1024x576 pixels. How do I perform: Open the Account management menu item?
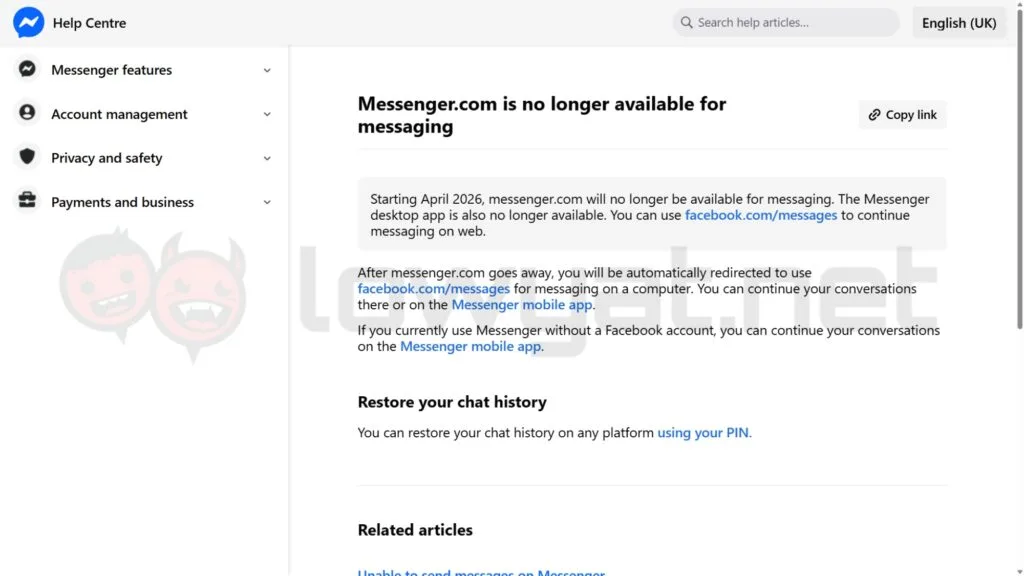click(x=144, y=114)
